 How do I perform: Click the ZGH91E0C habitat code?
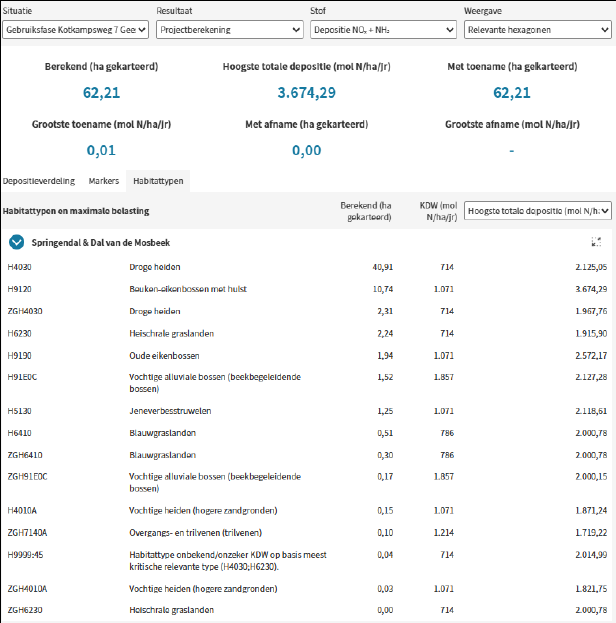[x=27, y=476]
